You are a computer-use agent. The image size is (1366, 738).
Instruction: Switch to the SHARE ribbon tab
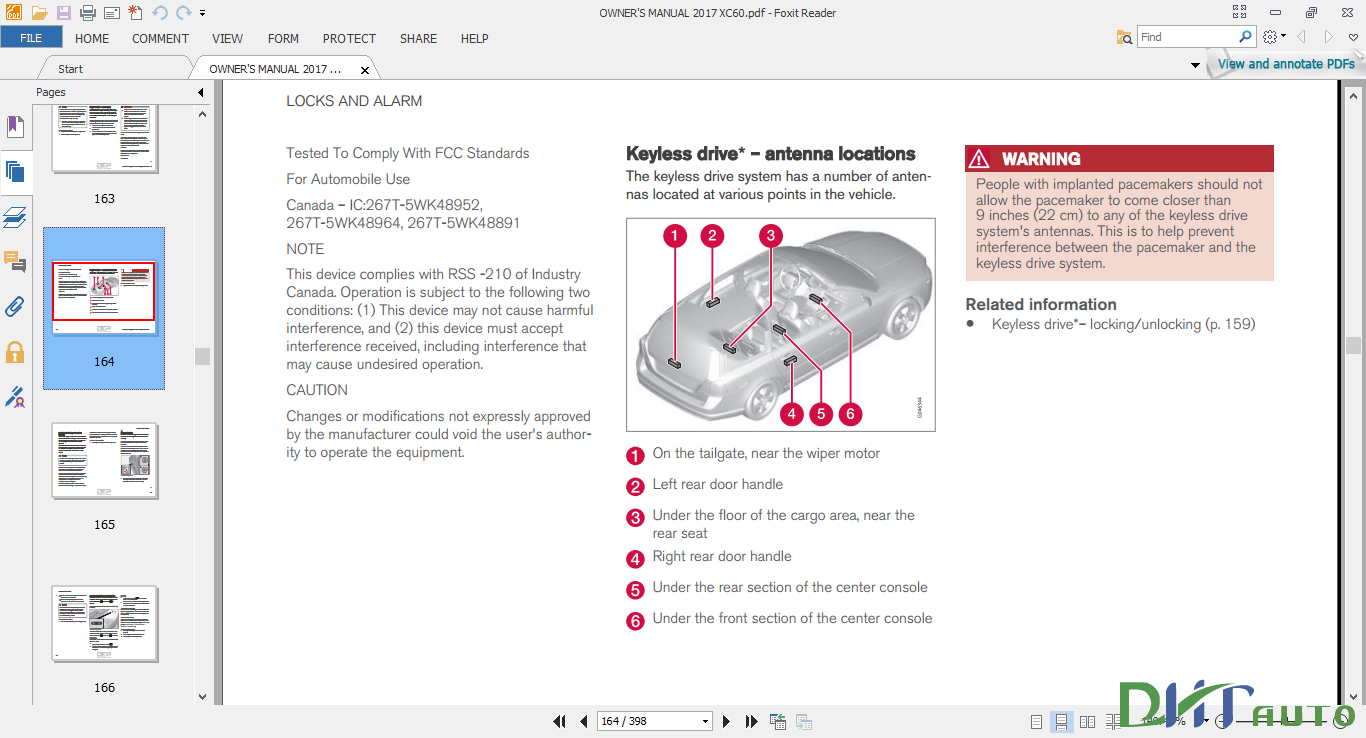418,38
